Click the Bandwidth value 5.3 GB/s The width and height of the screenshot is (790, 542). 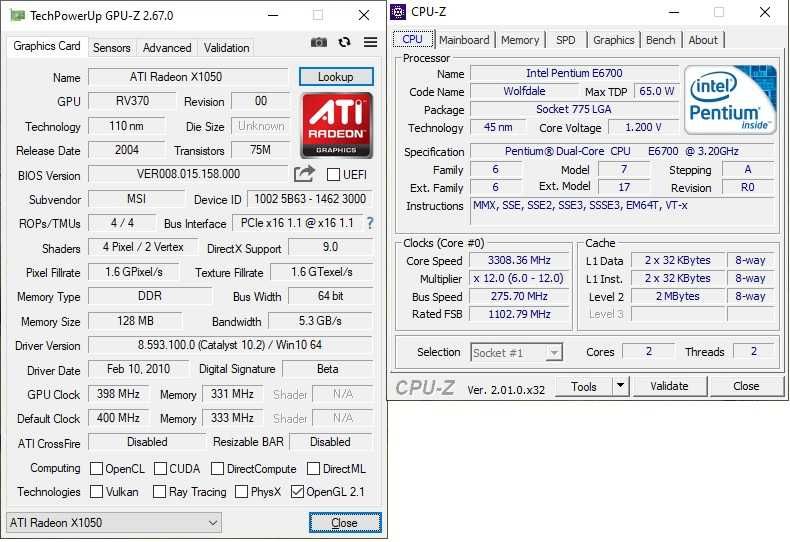coord(320,321)
